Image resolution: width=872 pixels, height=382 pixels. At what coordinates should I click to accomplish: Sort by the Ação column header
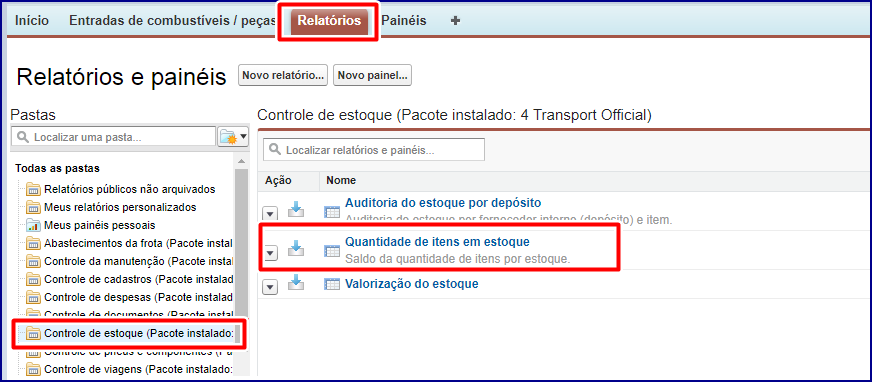[x=278, y=181]
